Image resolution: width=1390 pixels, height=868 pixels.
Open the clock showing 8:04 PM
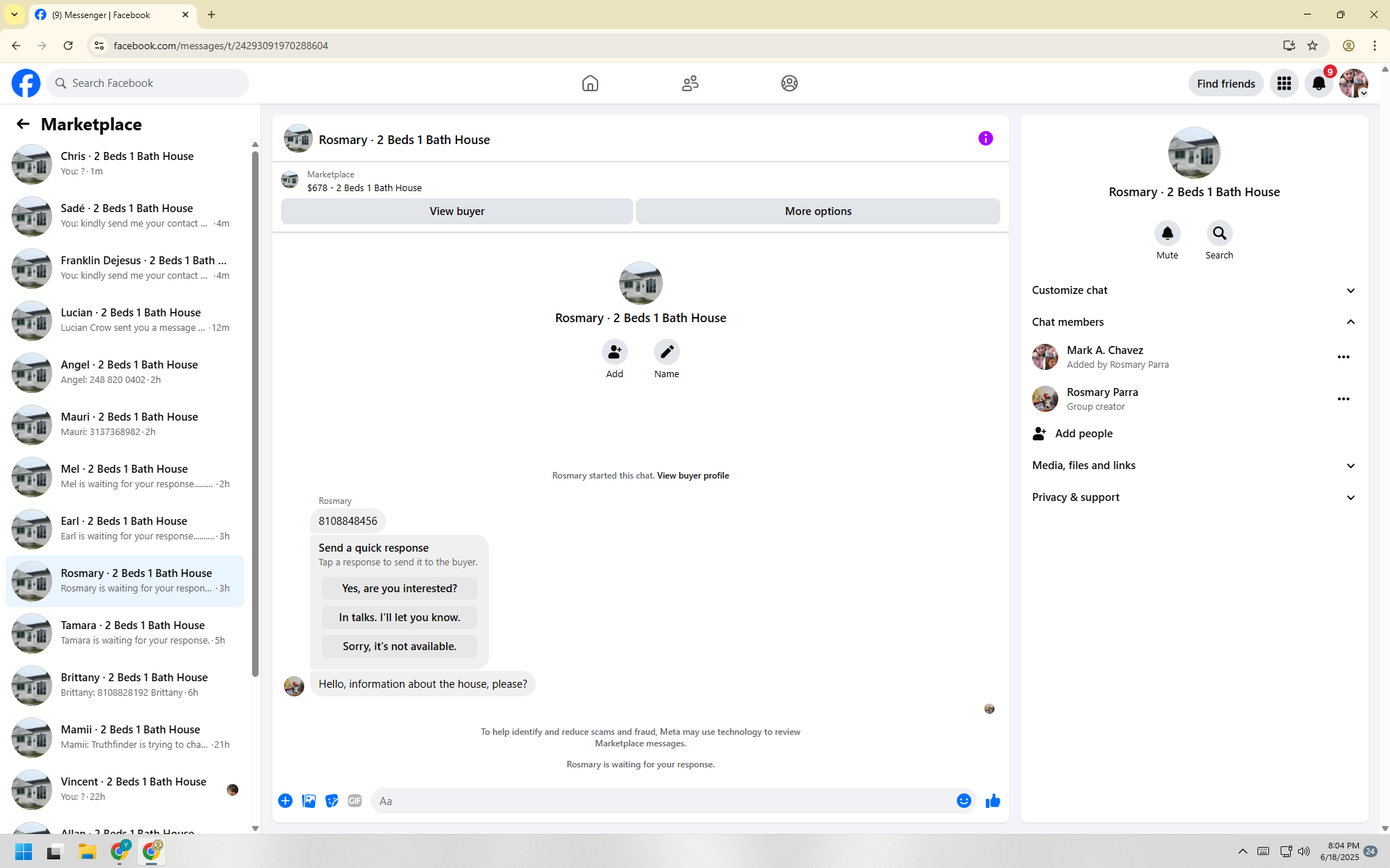pos(1340,851)
